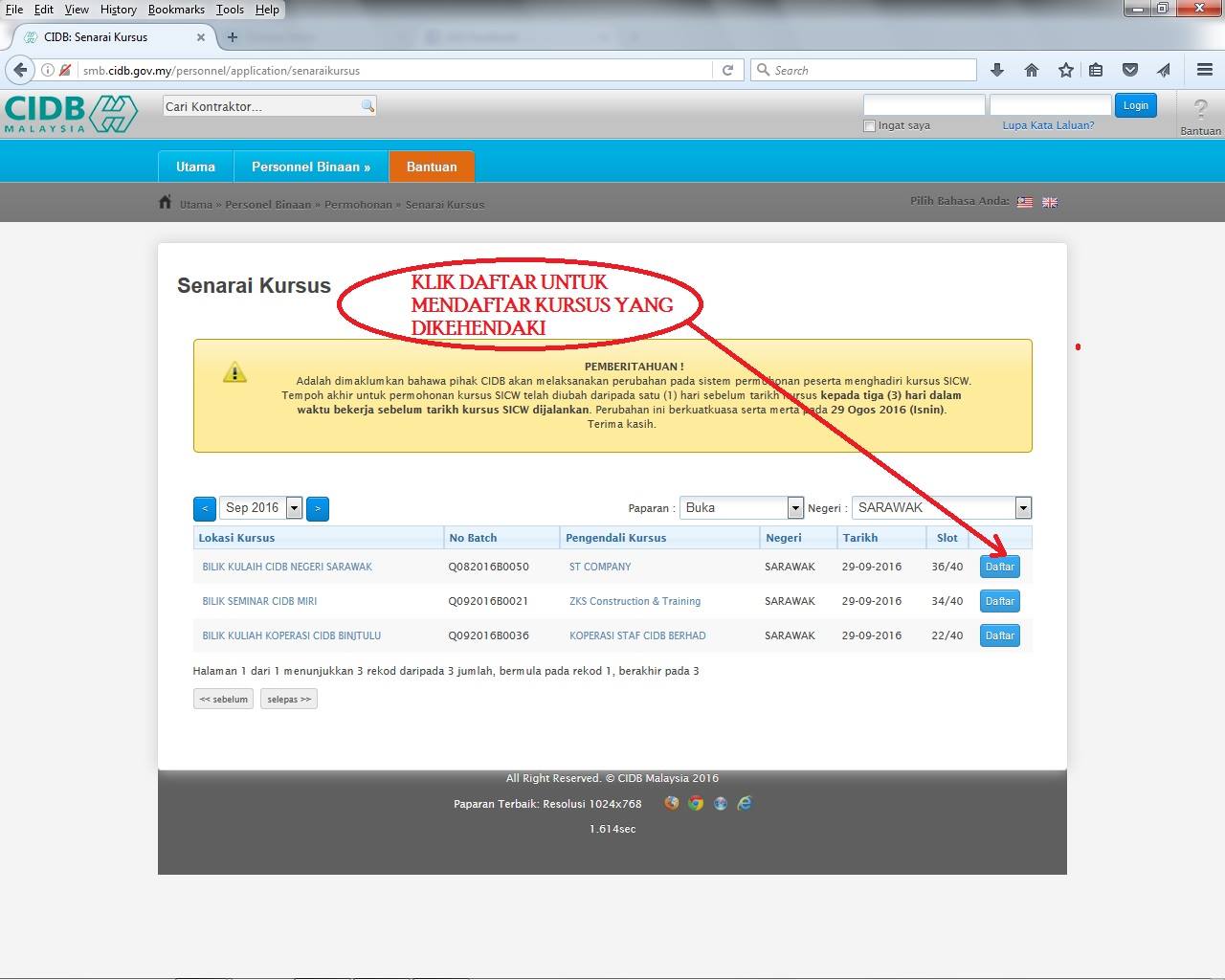The image size is (1225, 980).
Task: Open the BILIK SEMINAR CIDB MIRI link
Action: tap(259, 601)
